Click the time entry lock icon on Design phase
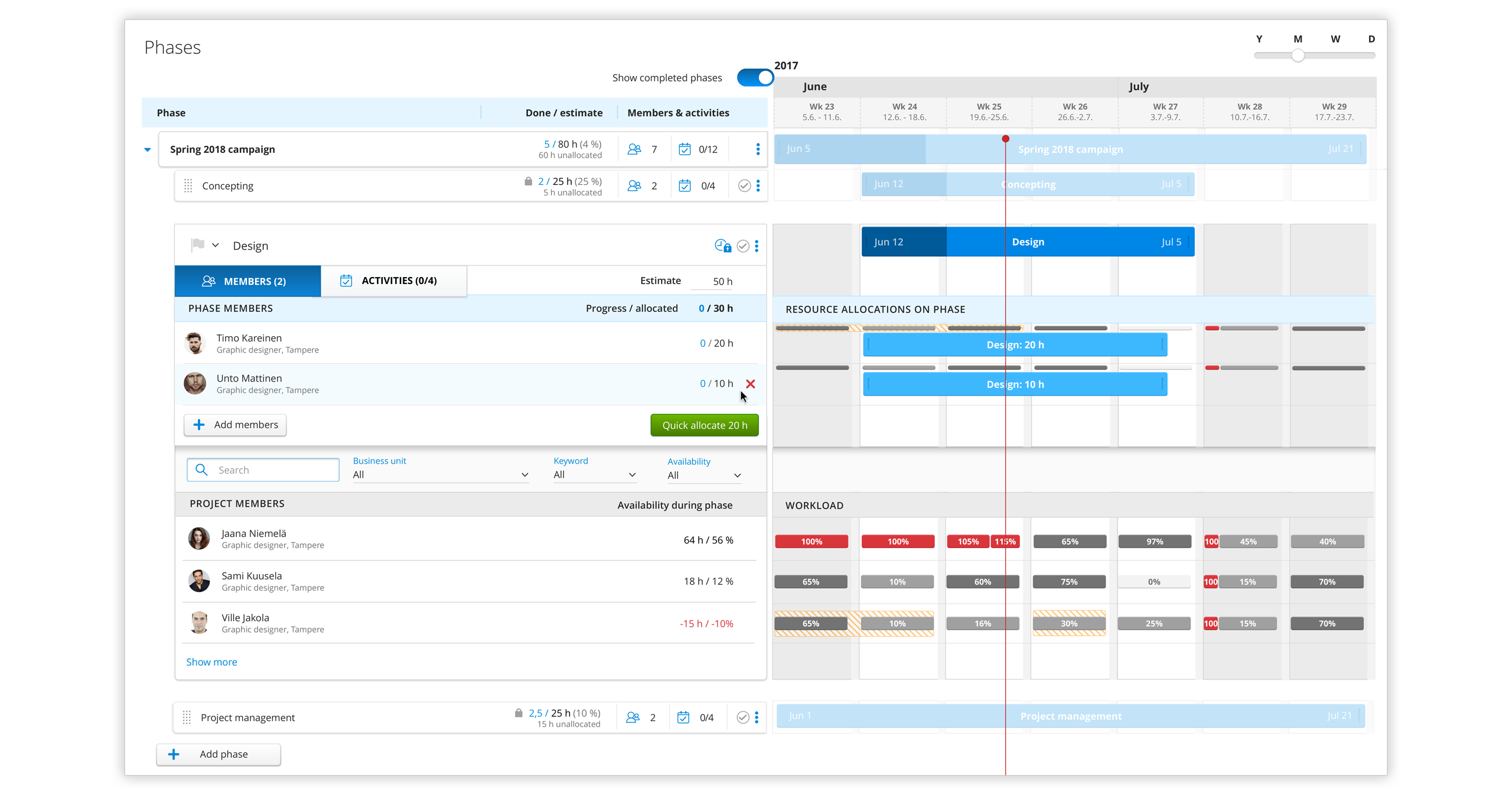Image resolution: width=1512 pixels, height=795 pixels. coord(722,246)
